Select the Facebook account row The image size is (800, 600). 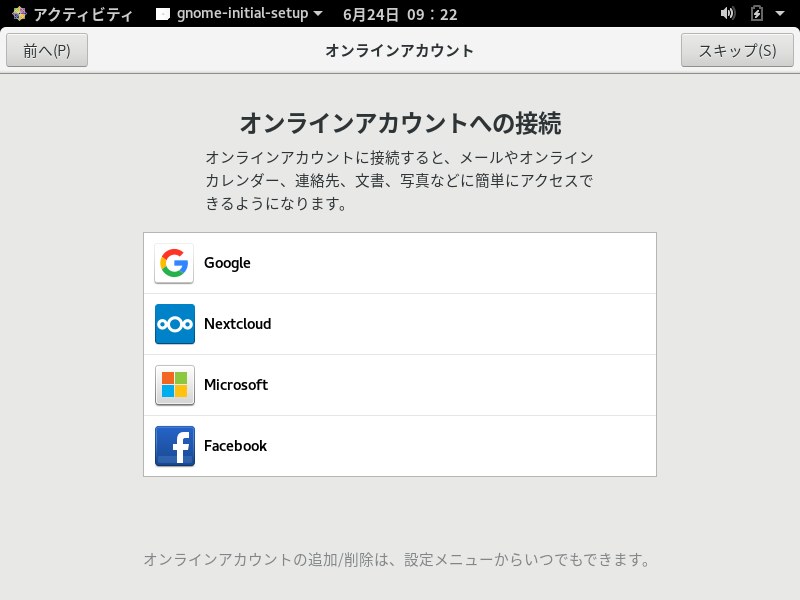[400, 446]
